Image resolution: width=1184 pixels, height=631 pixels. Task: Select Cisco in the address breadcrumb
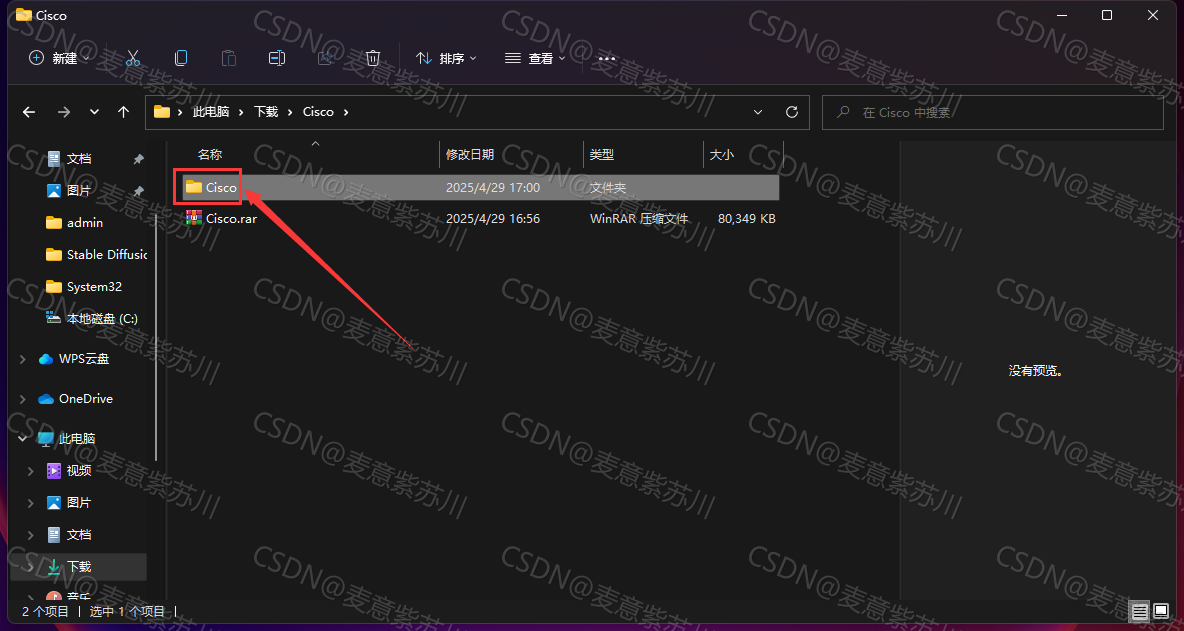318,112
